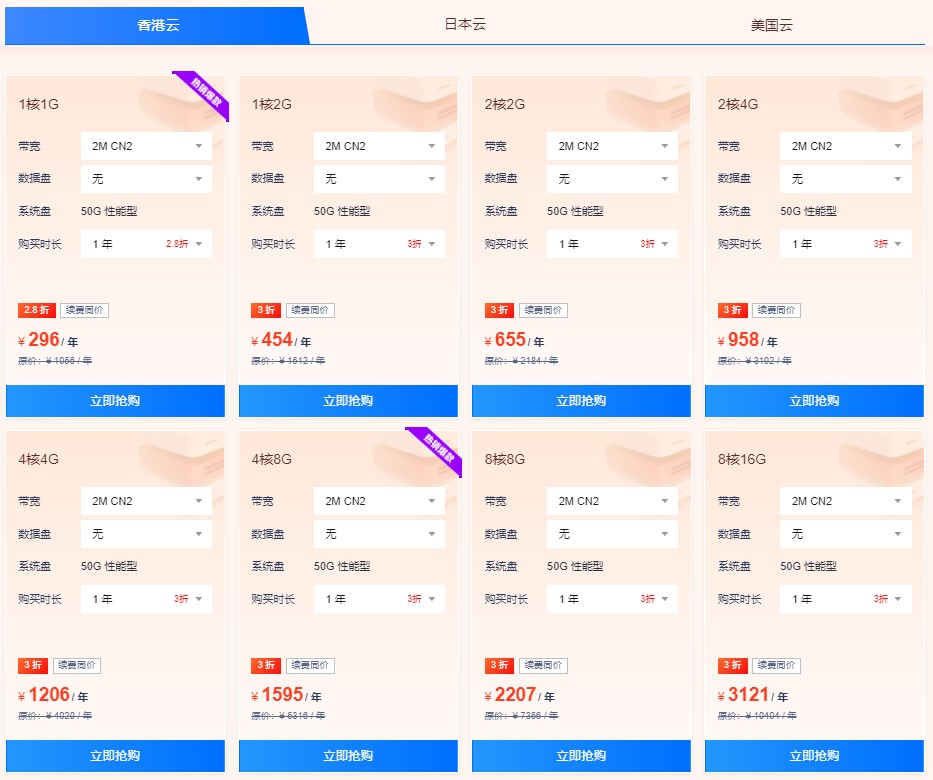
Task: Open 购买时长 dropdown in 8核16G card
Action: click(846, 599)
